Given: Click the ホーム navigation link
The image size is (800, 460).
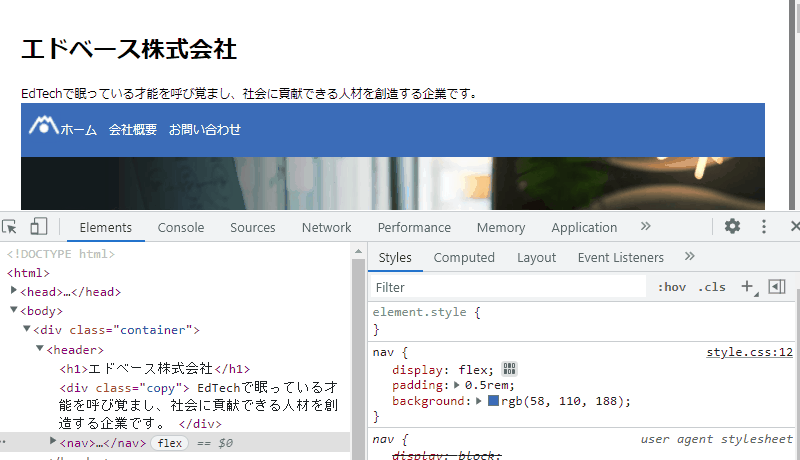Looking at the screenshot, I should tap(79, 130).
